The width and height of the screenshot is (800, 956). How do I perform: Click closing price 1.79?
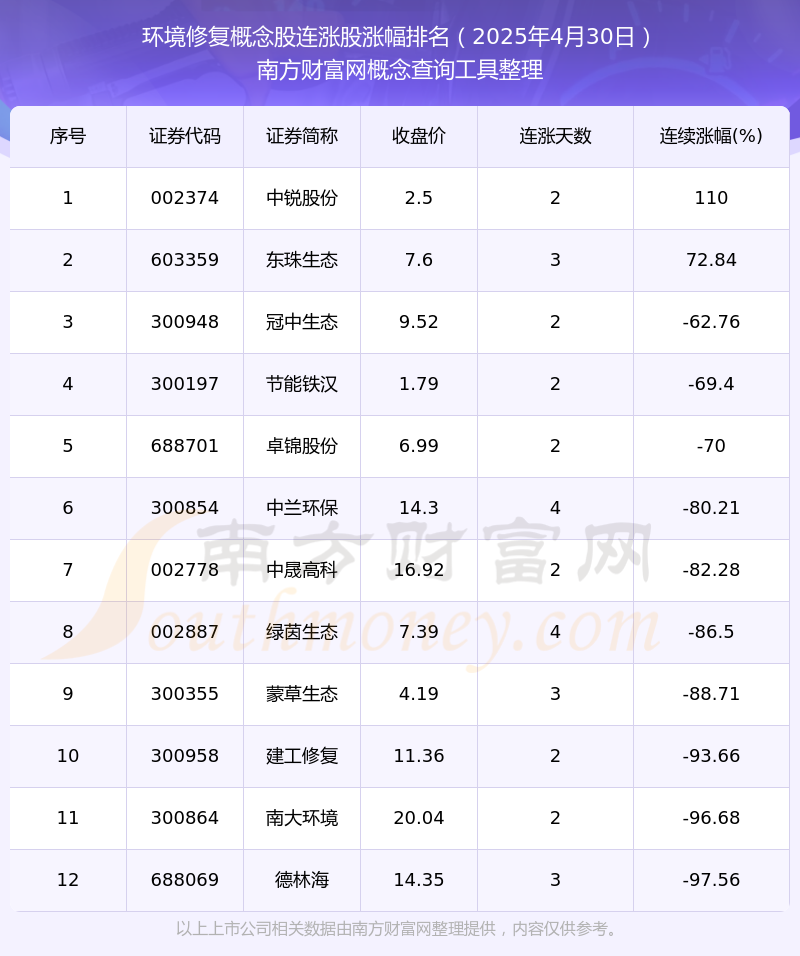(x=419, y=384)
